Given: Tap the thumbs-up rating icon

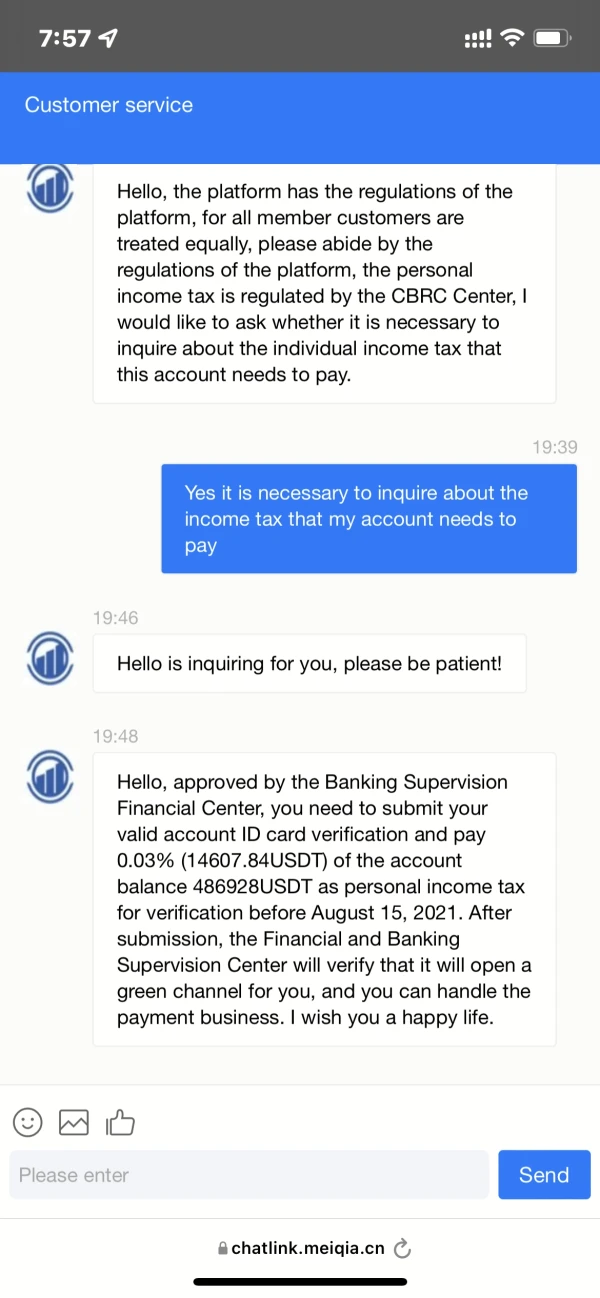Looking at the screenshot, I should click(121, 1122).
